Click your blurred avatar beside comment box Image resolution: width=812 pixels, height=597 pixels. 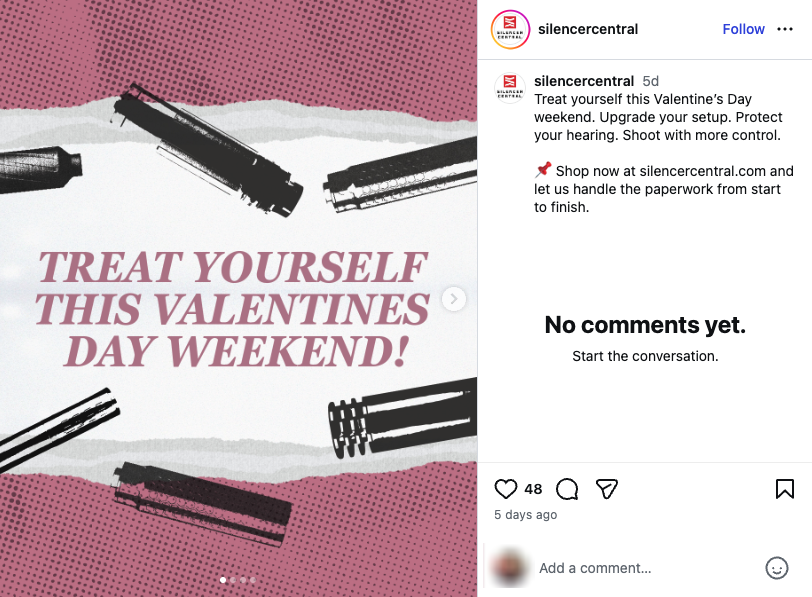(x=511, y=567)
